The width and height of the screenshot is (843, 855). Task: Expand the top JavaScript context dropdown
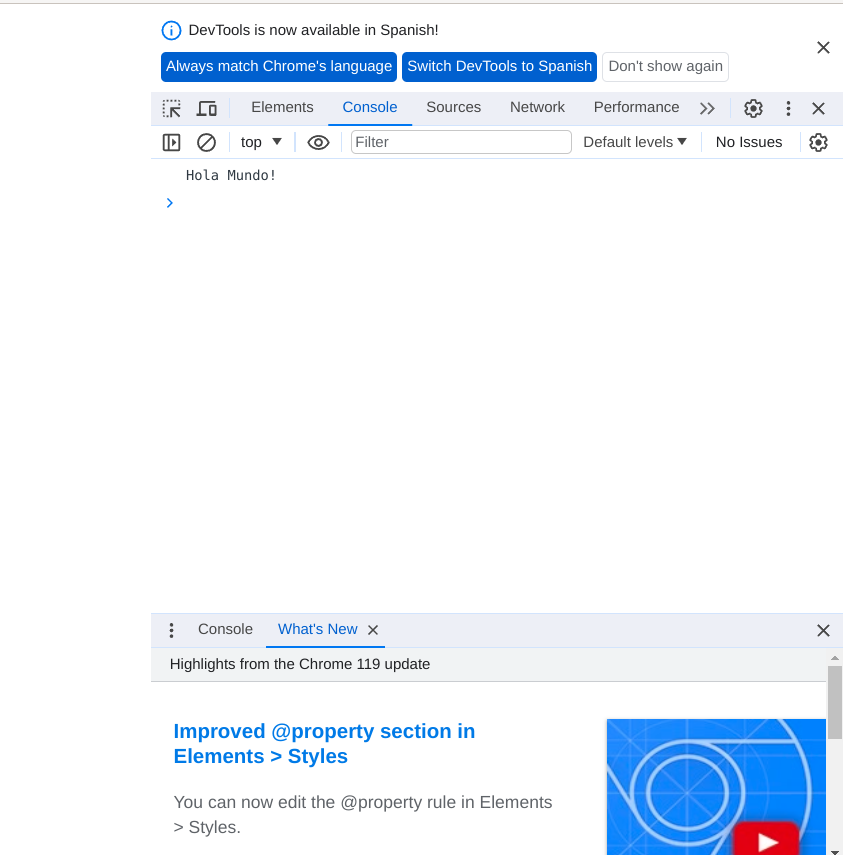point(261,142)
